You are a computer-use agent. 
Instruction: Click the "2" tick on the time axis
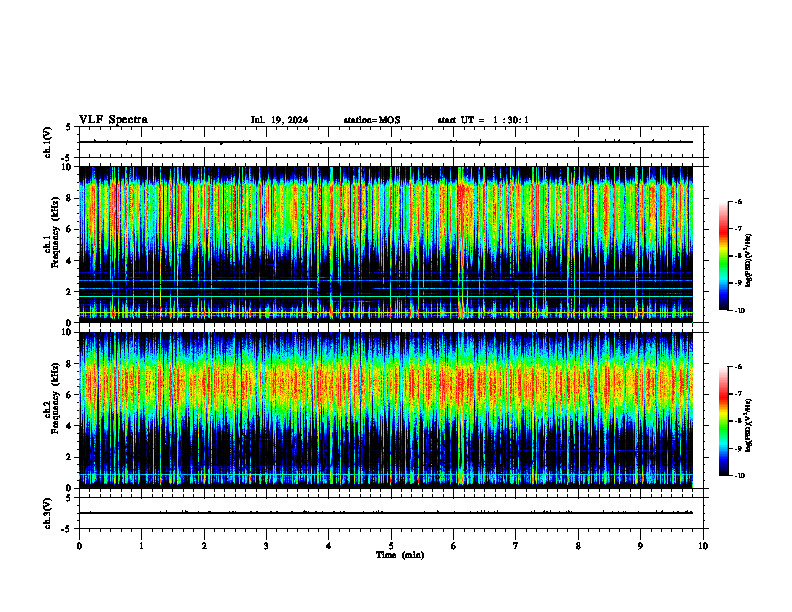[204, 546]
